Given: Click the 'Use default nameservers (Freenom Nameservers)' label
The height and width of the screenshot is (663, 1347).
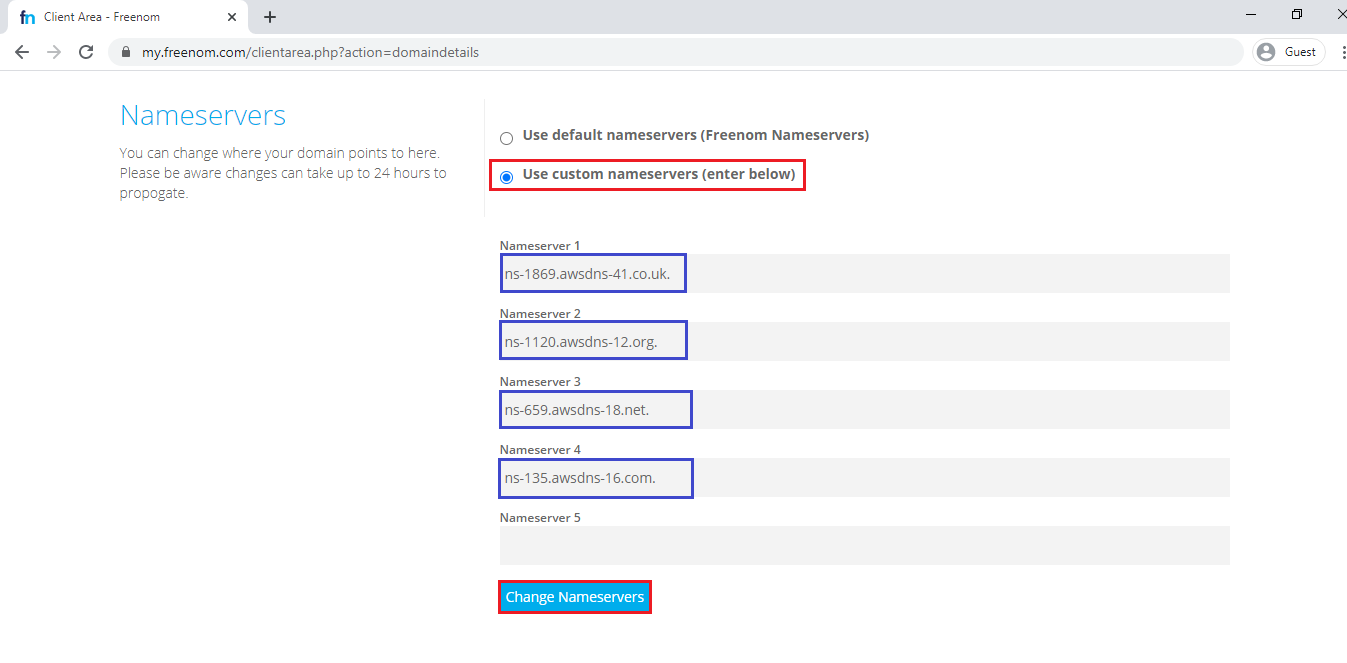Looking at the screenshot, I should pyautogui.click(x=696, y=135).
